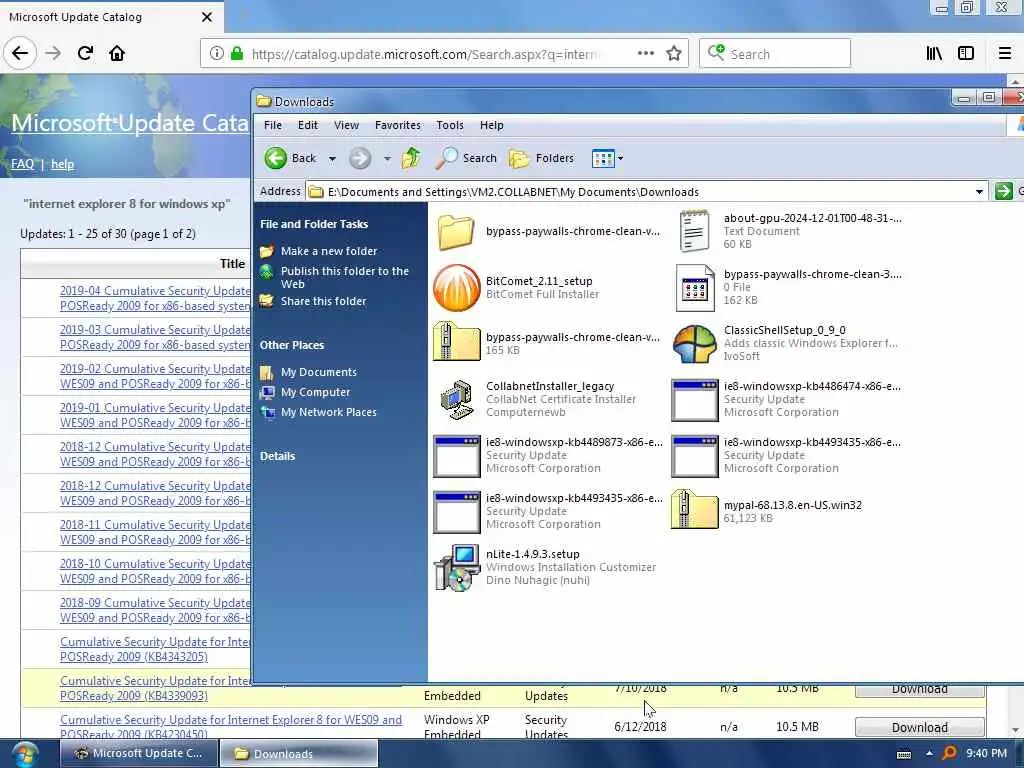Open the help link on catalog page
Image resolution: width=1024 pixels, height=768 pixels.
tap(62, 164)
